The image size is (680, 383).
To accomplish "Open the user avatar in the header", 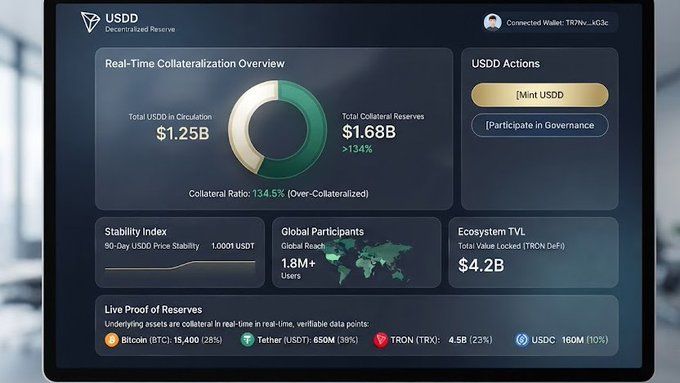I will pyautogui.click(x=492, y=22).
